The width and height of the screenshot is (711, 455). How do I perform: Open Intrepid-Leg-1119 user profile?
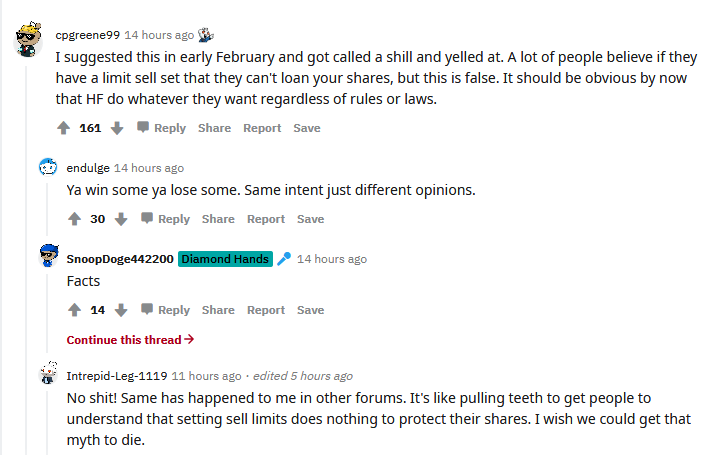(116, 376)
